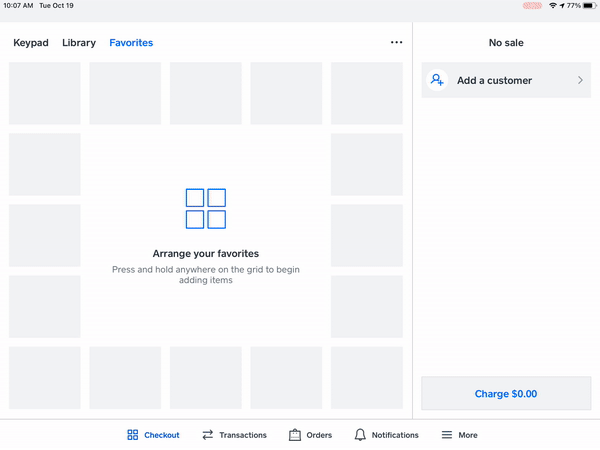This screenshot has height=450, width=600.
Task: Select the bottom-middle empty favorites tile
Action: pos(206,377)
